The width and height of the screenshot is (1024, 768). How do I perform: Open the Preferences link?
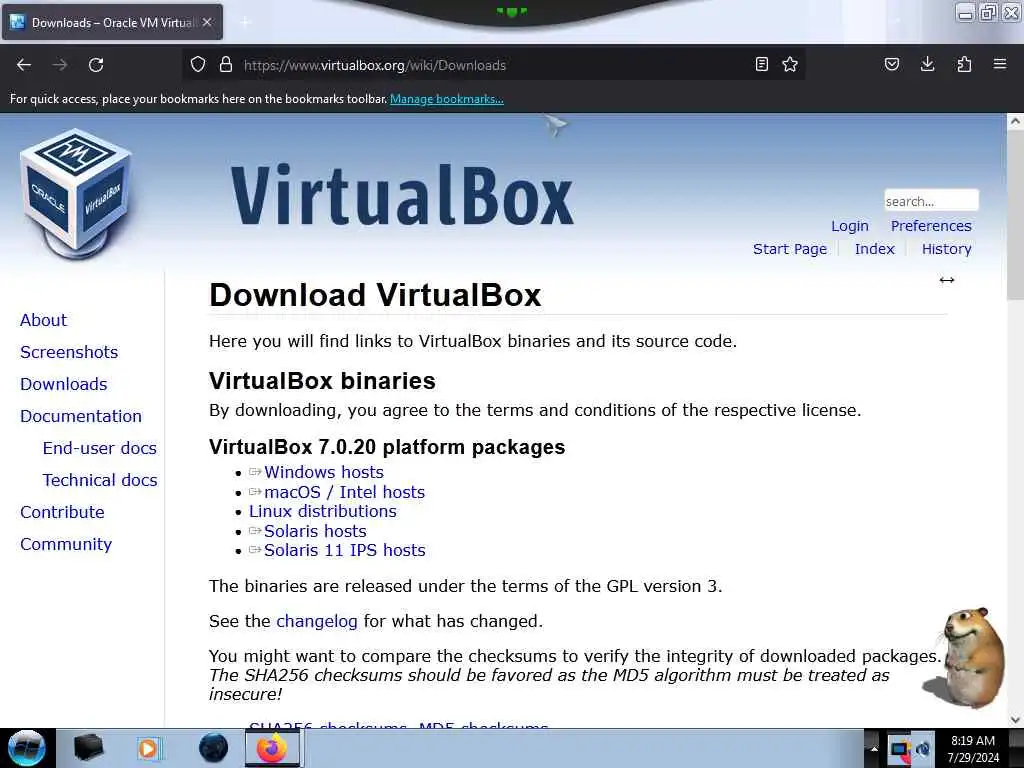click(931, 226)
